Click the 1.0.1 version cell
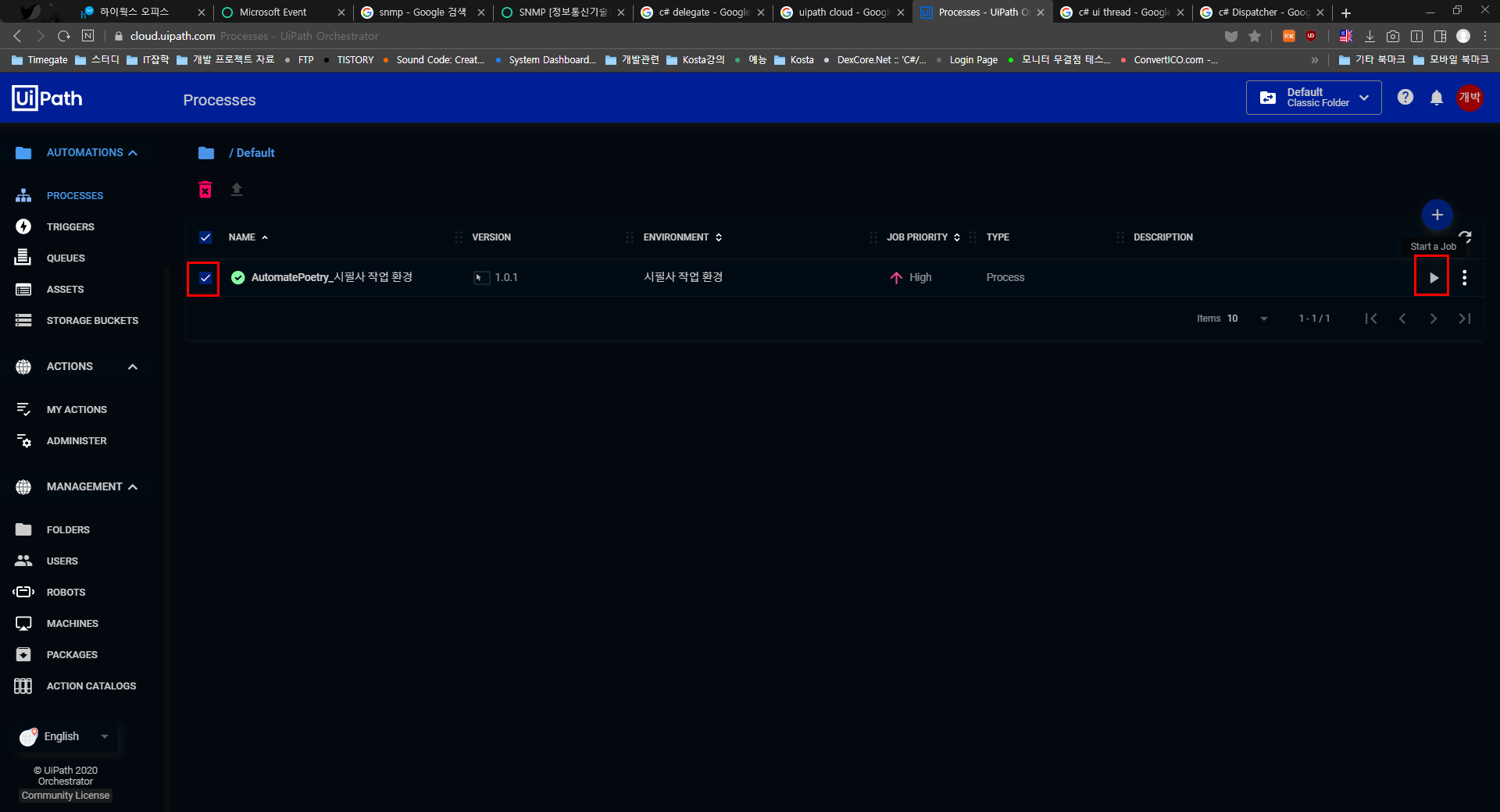 506,278
